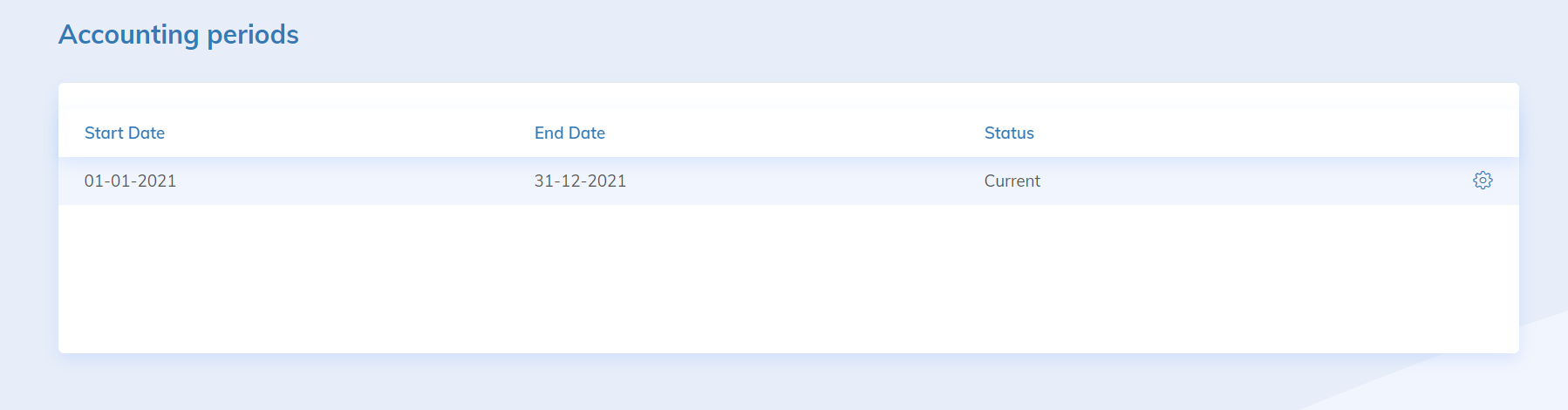The image size is (1568, 410).
Task: Open settings gear for the 2021 period
Action: click(1483, 181)
